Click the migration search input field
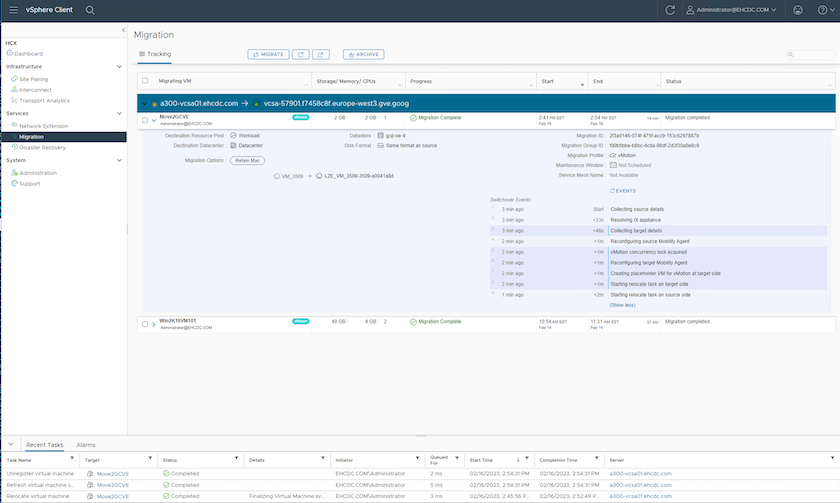Viewport: 840px width, 503px height. pos(813,55)
